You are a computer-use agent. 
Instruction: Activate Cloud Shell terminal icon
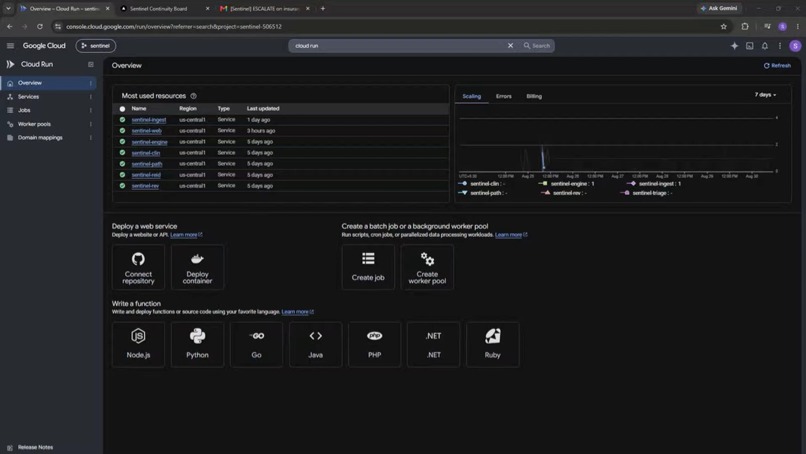tap(750, 46)
